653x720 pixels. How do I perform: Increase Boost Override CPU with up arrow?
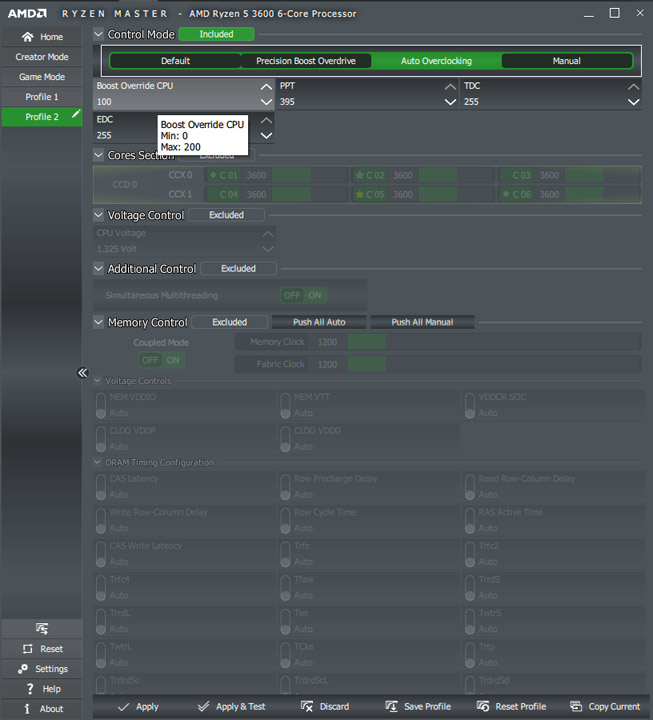[x=266, y=86]
